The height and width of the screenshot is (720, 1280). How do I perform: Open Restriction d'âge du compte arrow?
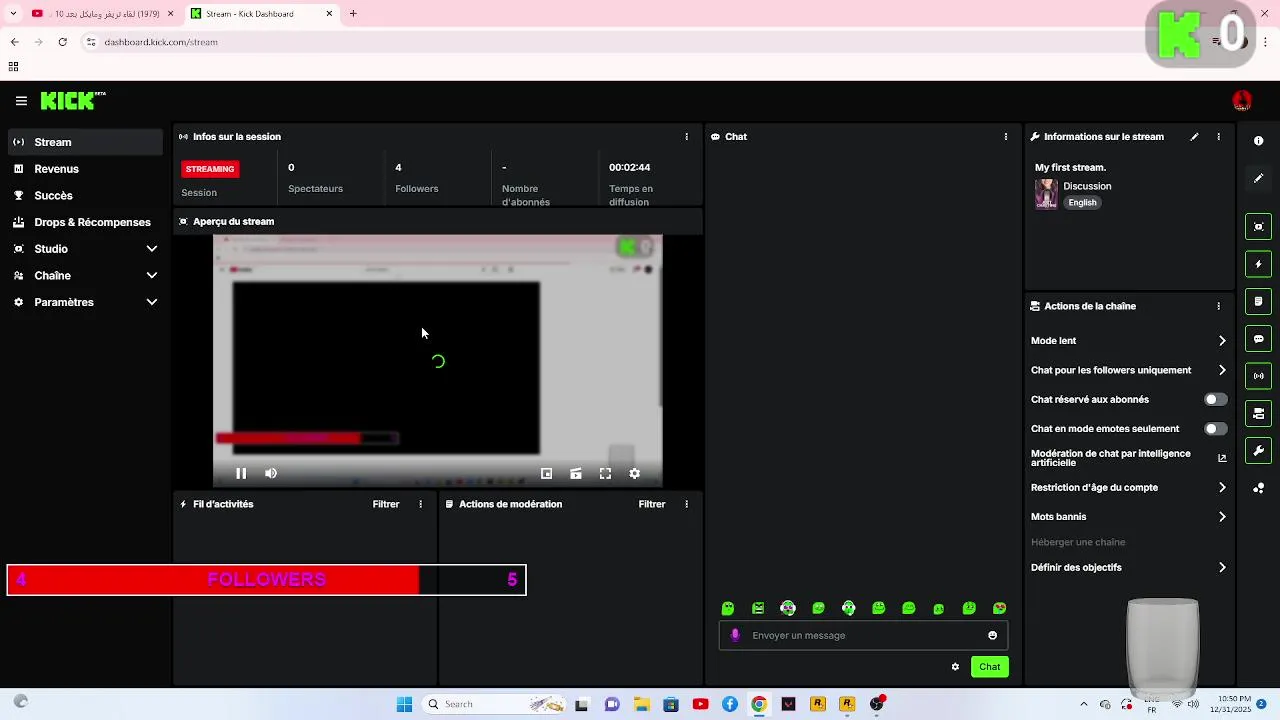[x=1222, y=488]
